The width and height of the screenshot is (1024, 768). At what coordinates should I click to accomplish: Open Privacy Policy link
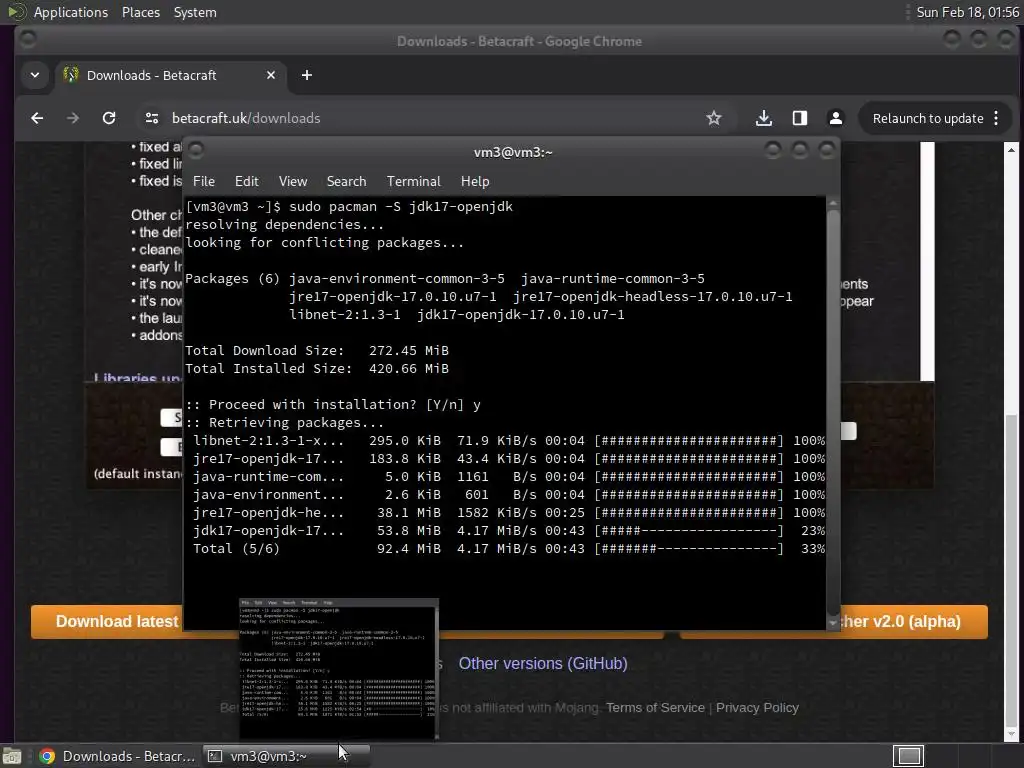757,708
